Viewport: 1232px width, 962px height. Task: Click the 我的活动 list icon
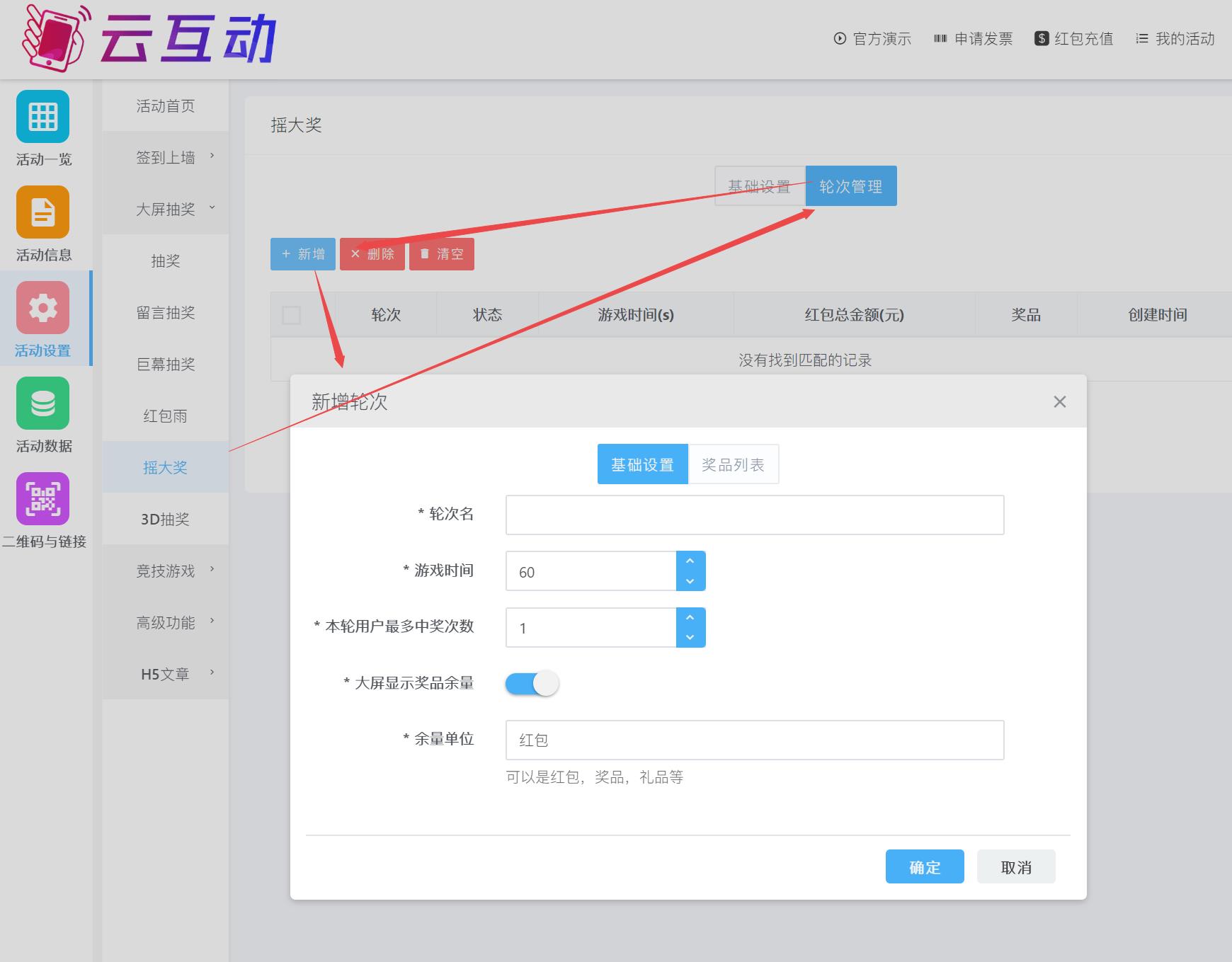pyautogui.click(x=1142, y=39)
